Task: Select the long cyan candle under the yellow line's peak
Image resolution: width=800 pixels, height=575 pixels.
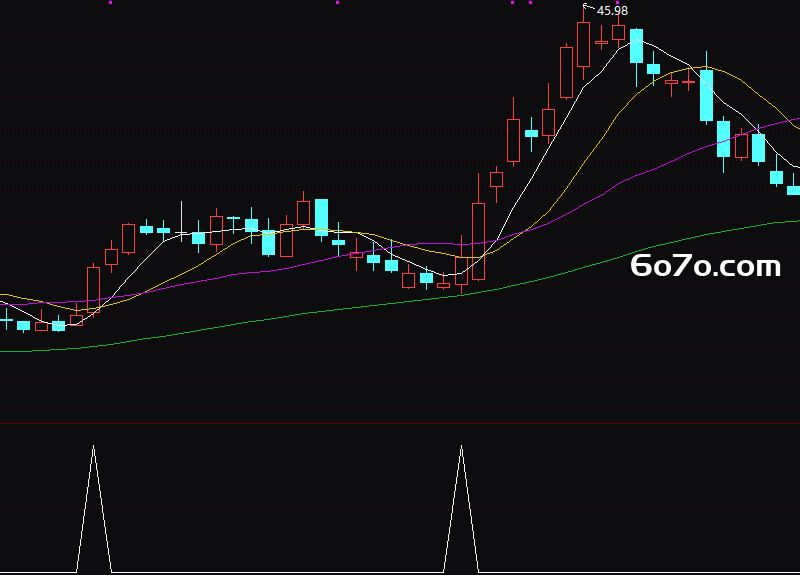Action: point(706,95)
